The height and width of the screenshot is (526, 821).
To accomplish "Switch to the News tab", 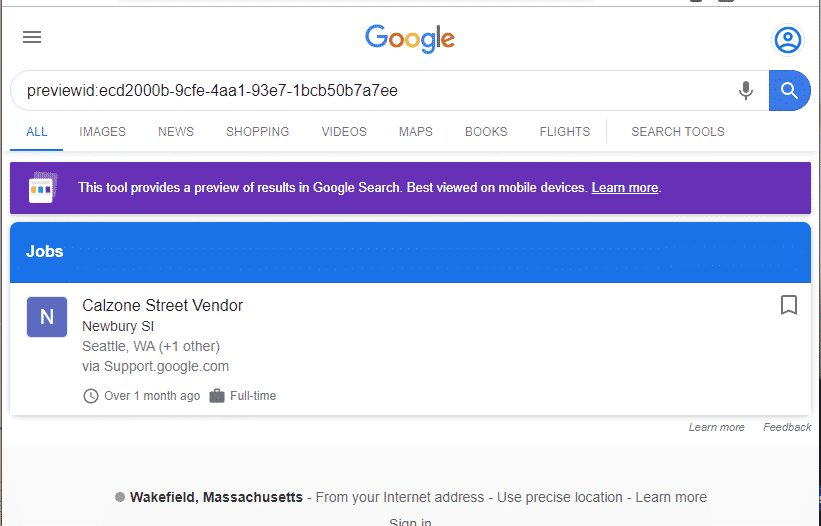I will (x=176, y=131).
